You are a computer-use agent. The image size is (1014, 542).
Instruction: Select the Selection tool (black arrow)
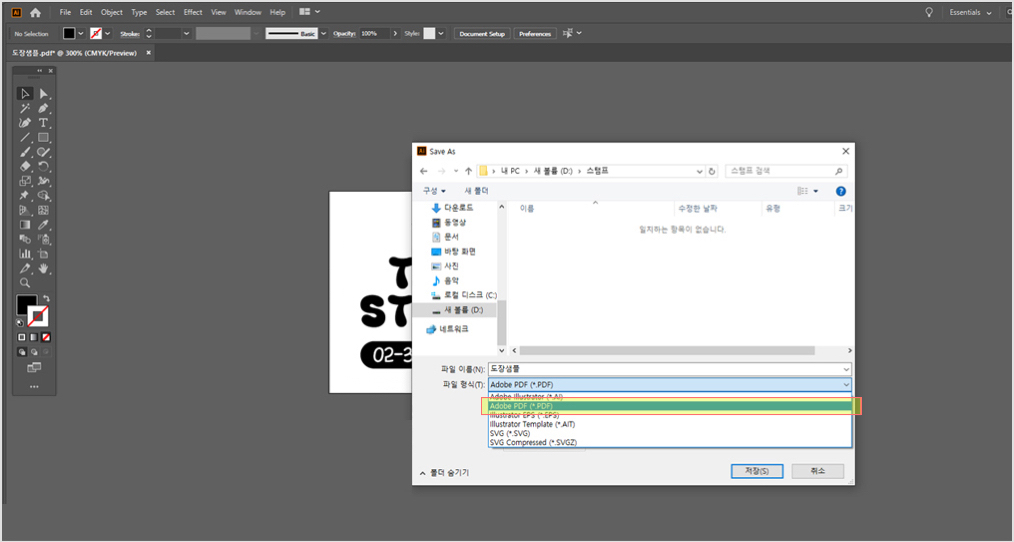pos(25,94)
